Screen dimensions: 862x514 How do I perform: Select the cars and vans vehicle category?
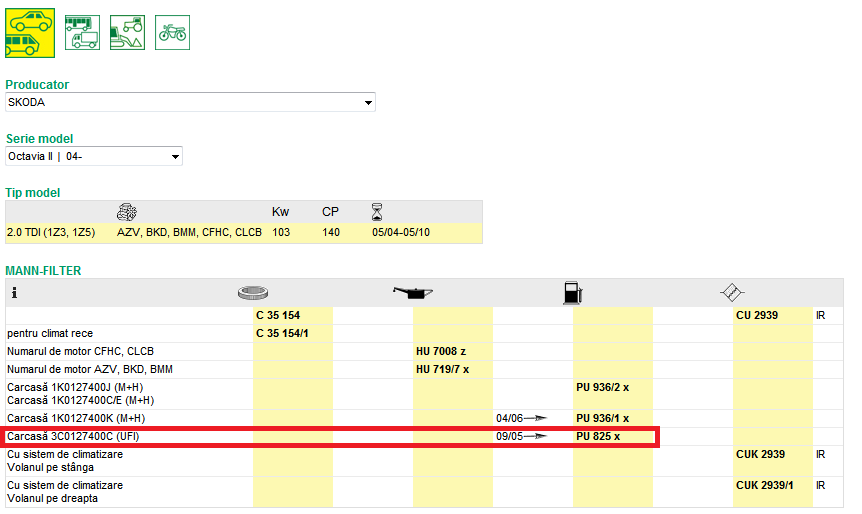pos(30,33)
